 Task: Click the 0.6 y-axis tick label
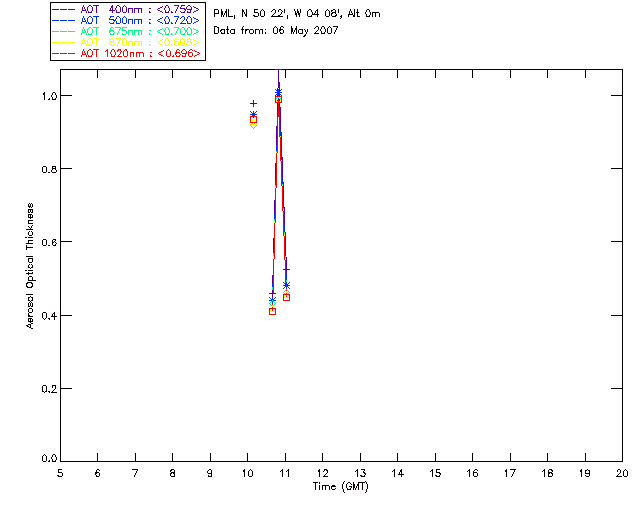(x=49, y=242)
